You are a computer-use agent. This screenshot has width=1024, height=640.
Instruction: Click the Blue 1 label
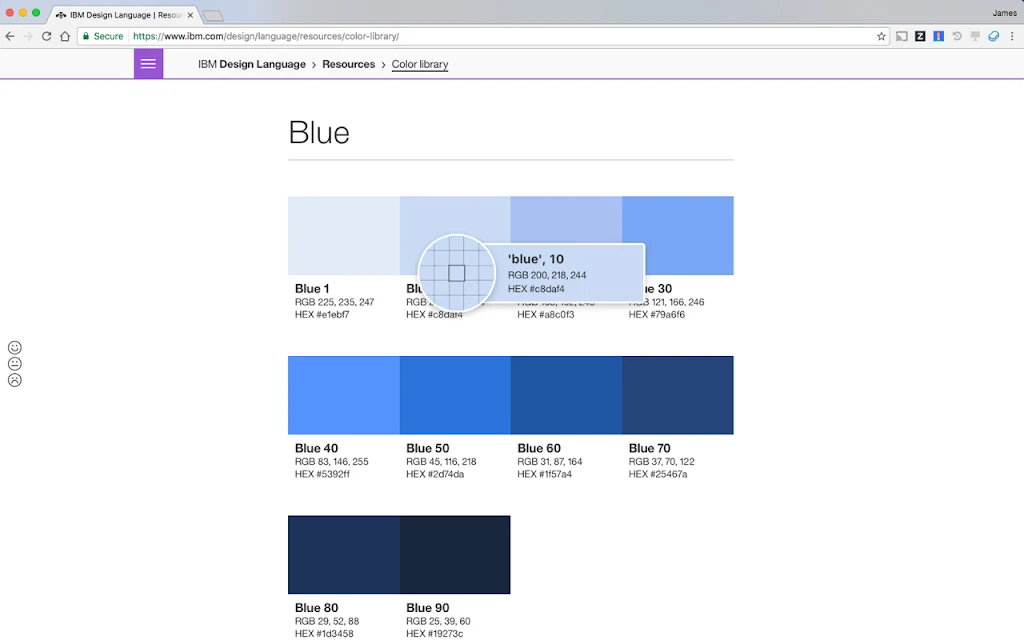[x=312, y=289]
